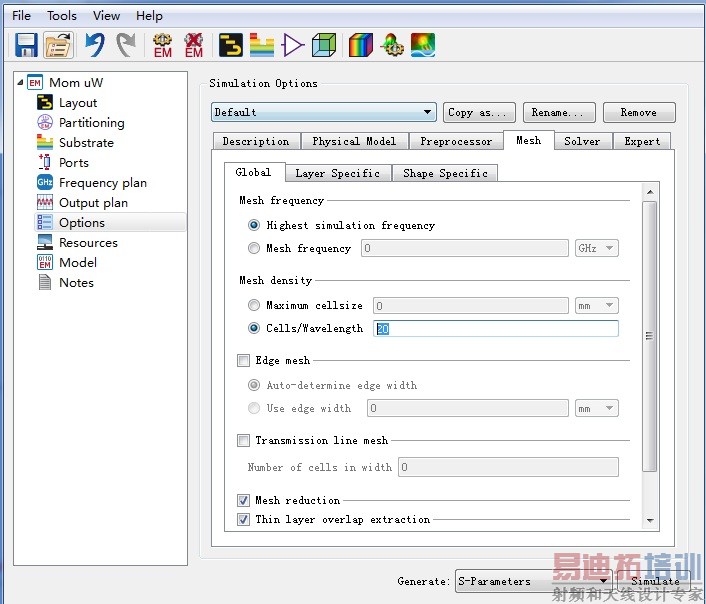
Task: Open the file folder toolbar icon
Action: click(59, 45)
